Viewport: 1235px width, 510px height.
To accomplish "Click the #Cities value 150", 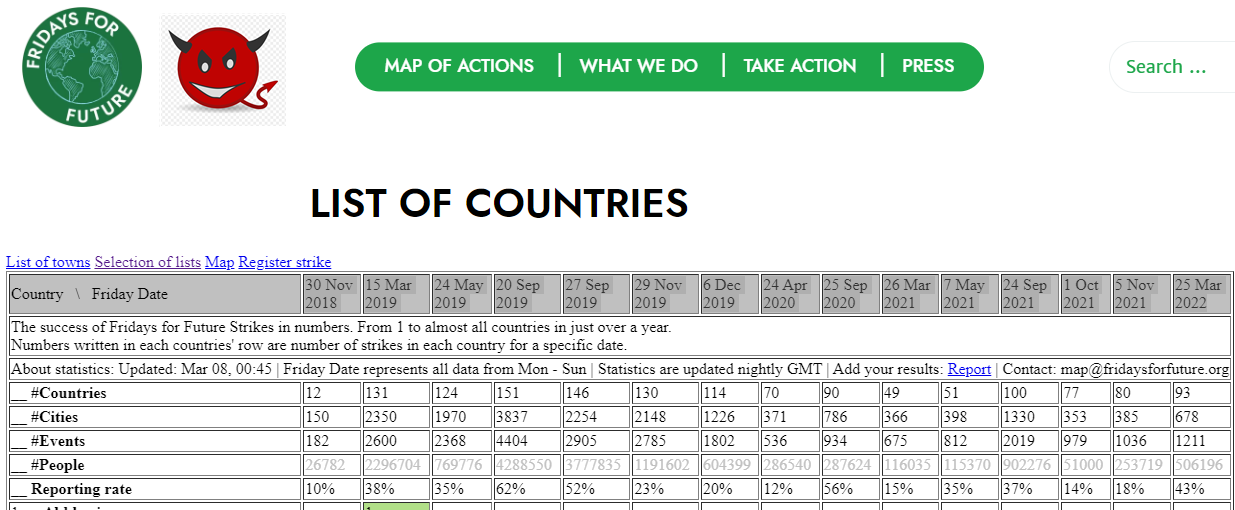I will pos(331,417).
